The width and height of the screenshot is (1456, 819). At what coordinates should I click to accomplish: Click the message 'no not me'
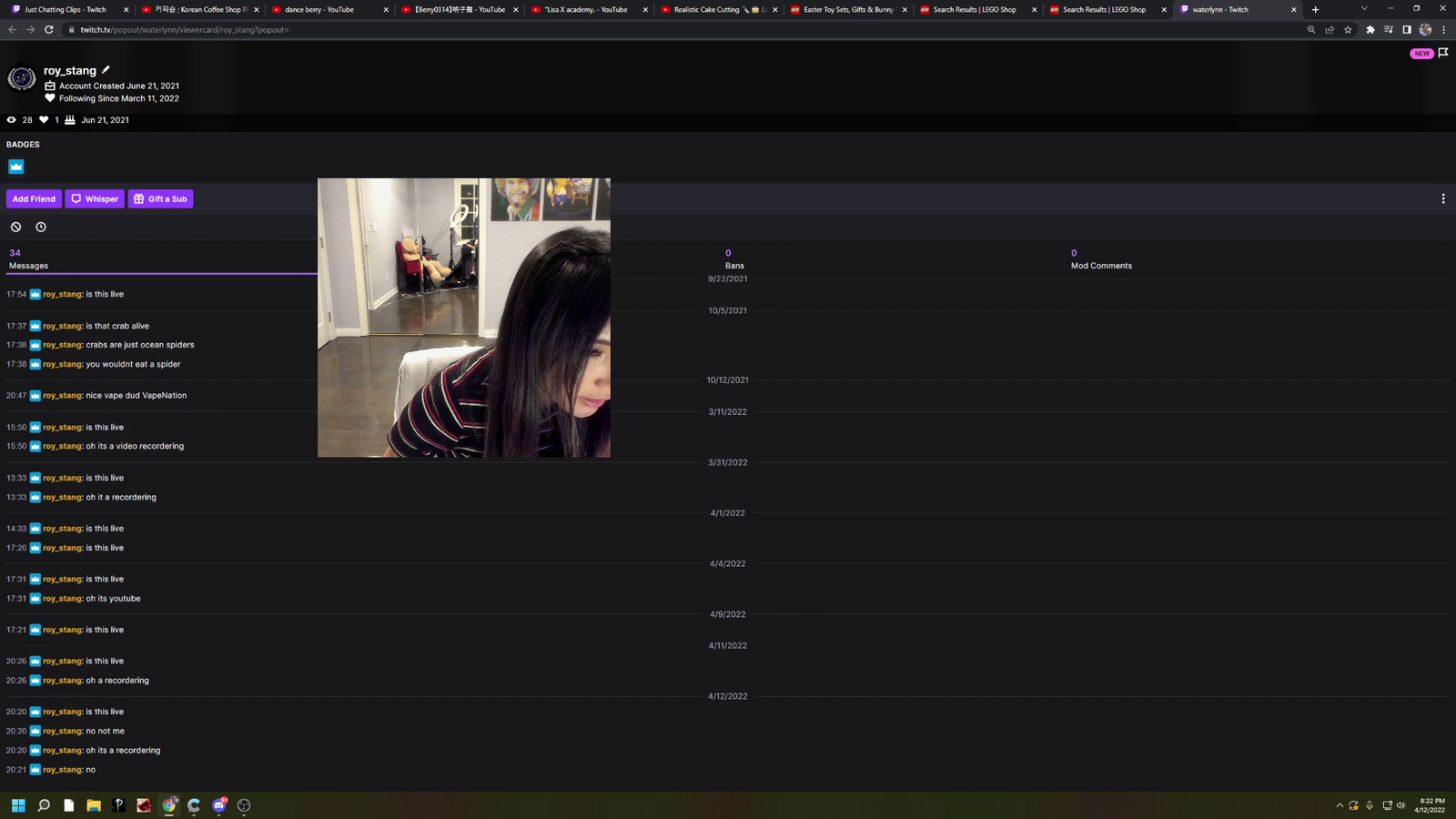pyautogui.click(x=105, y=731)
